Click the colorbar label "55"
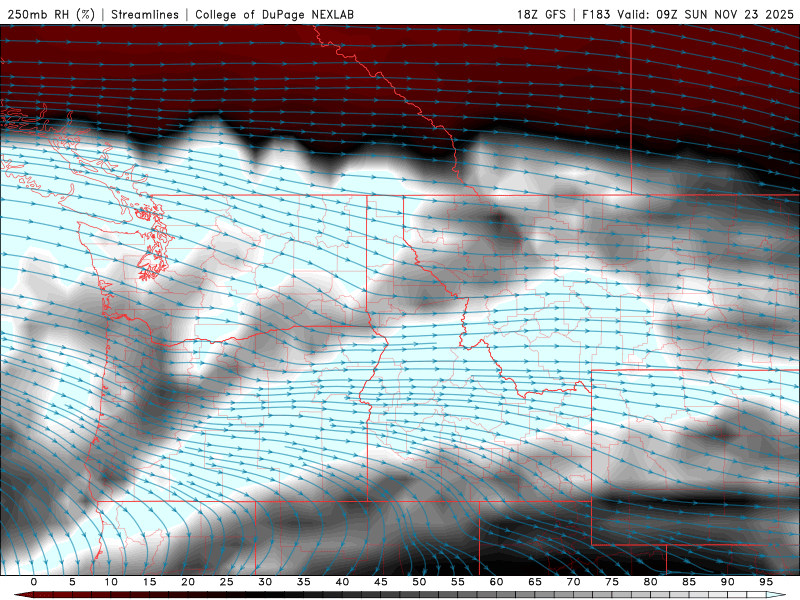Image resolution: width=800 pixels, height=600 pixels. pos(458,582)
